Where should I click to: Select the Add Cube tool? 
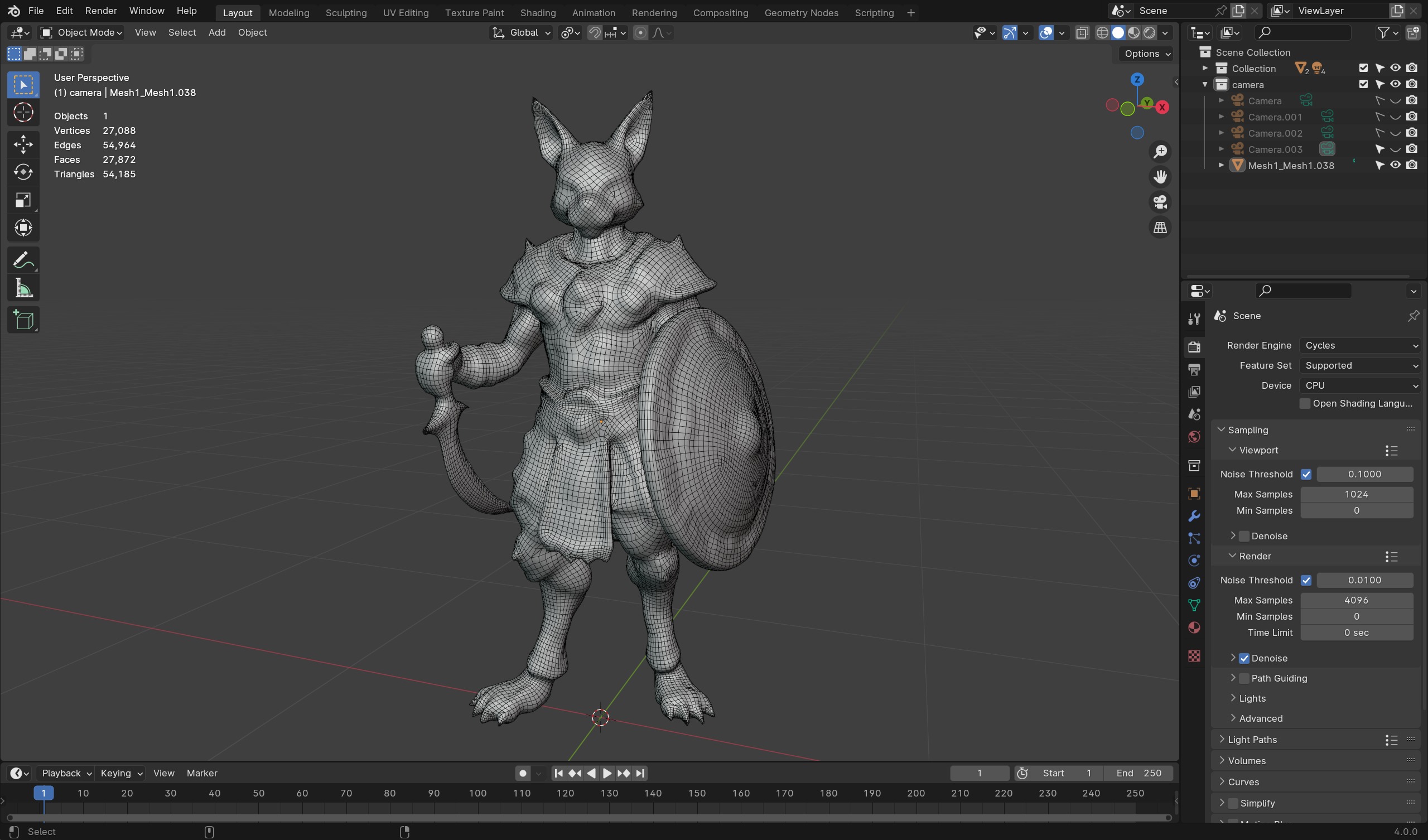[23, 320]
